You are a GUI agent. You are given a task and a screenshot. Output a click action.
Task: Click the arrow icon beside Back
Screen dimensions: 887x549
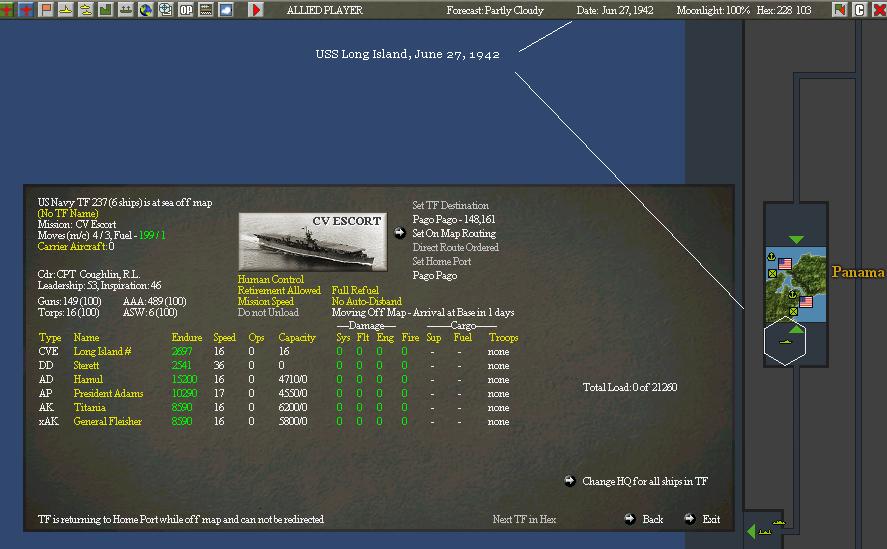[630, 518]
